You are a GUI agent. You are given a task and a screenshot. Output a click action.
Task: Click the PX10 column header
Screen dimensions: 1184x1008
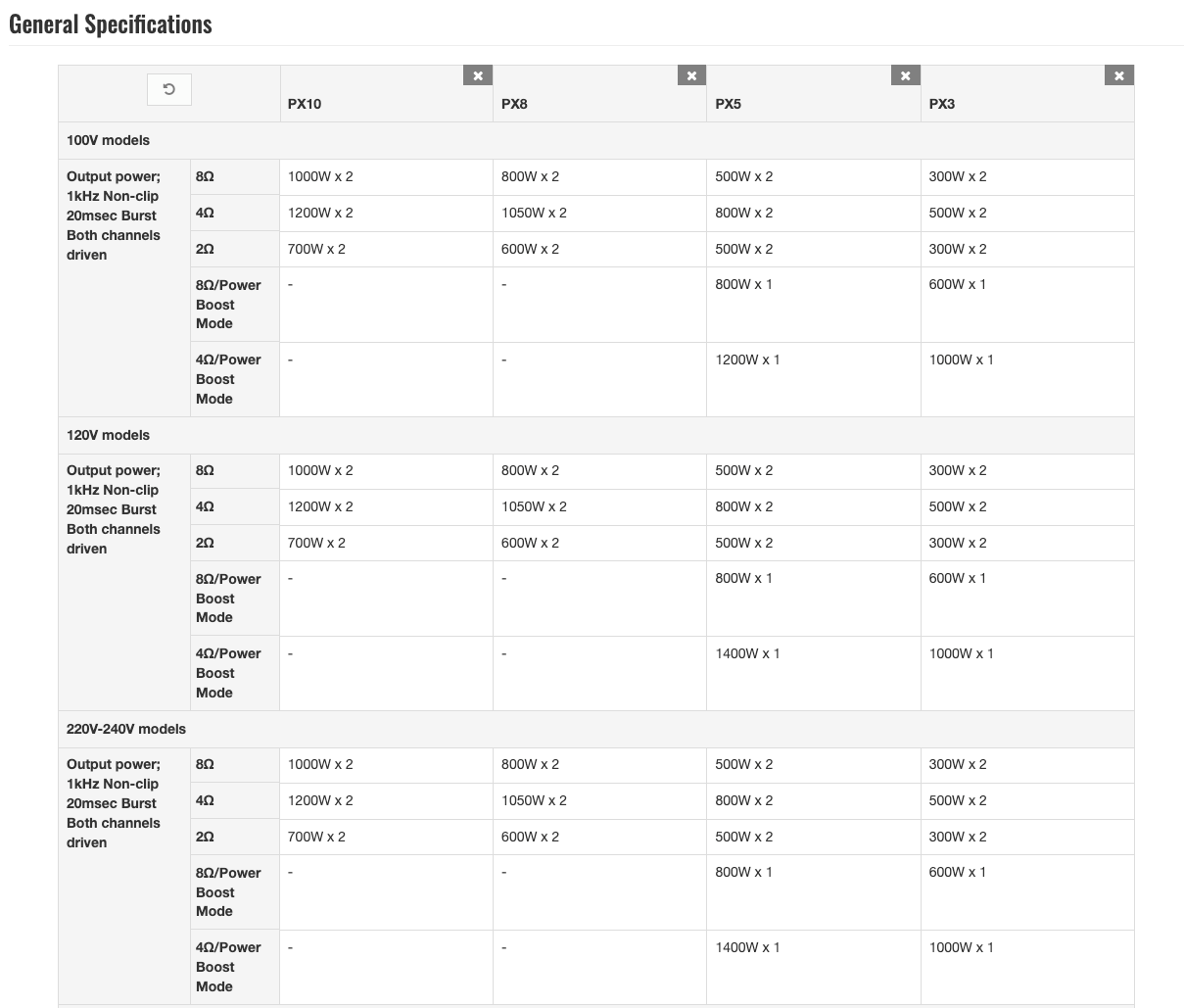click(305, 104)
